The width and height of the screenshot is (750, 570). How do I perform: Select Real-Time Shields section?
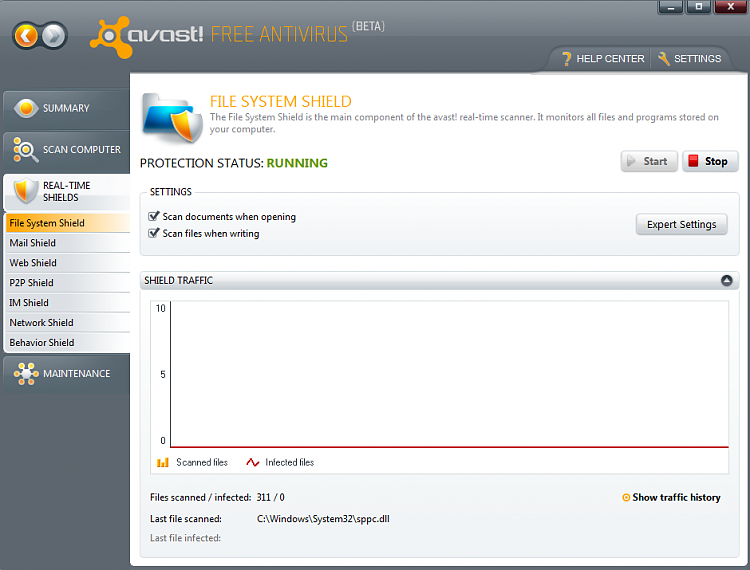click(x=66, y=191)
